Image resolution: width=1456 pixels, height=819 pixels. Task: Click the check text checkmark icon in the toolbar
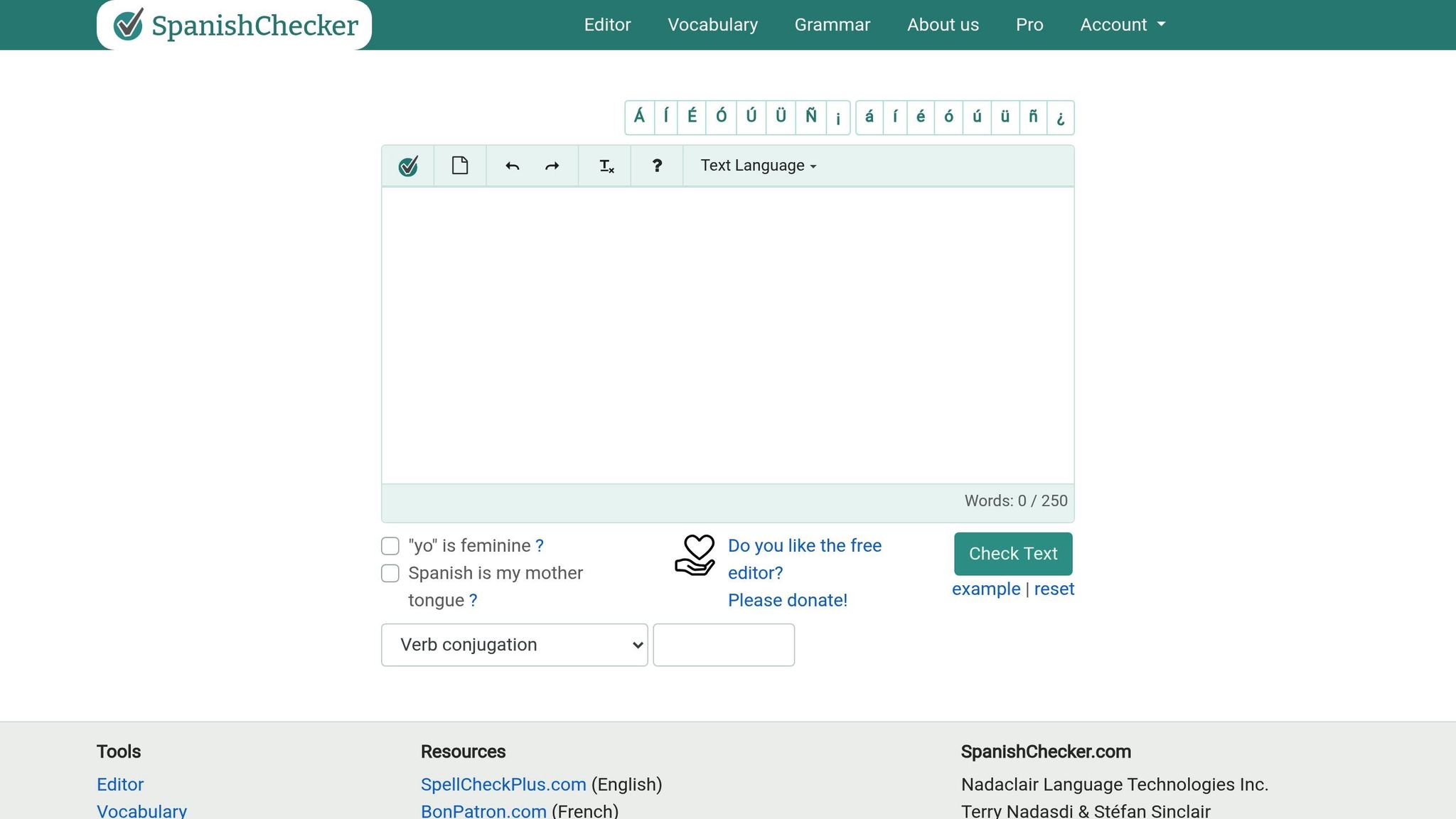[x=408, y=166]
